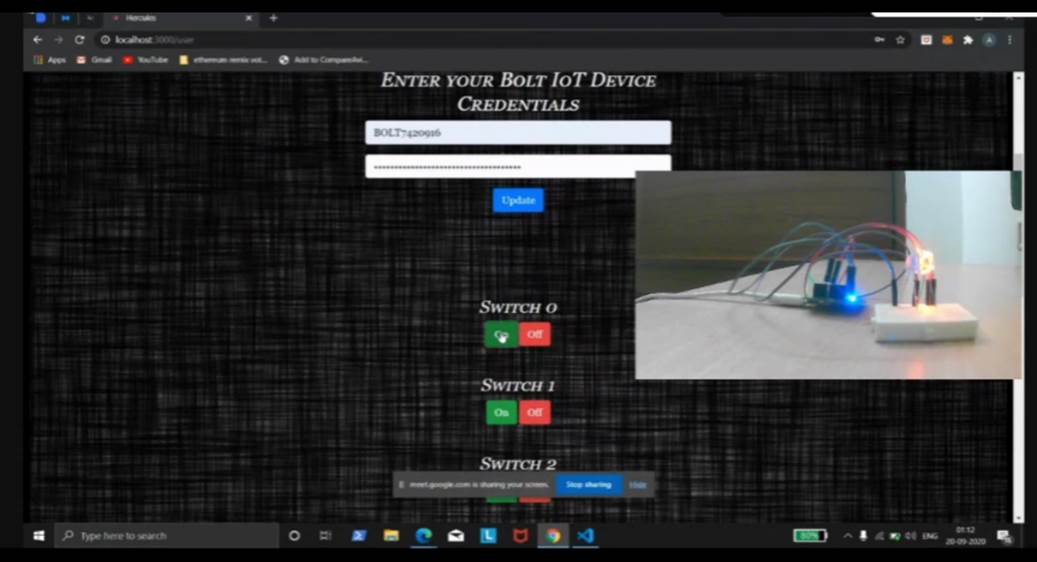This screenshot has width=1037, height=562.
Task: Launch Microsoft Edge from the taskbar
Action: tap(423, 536)
